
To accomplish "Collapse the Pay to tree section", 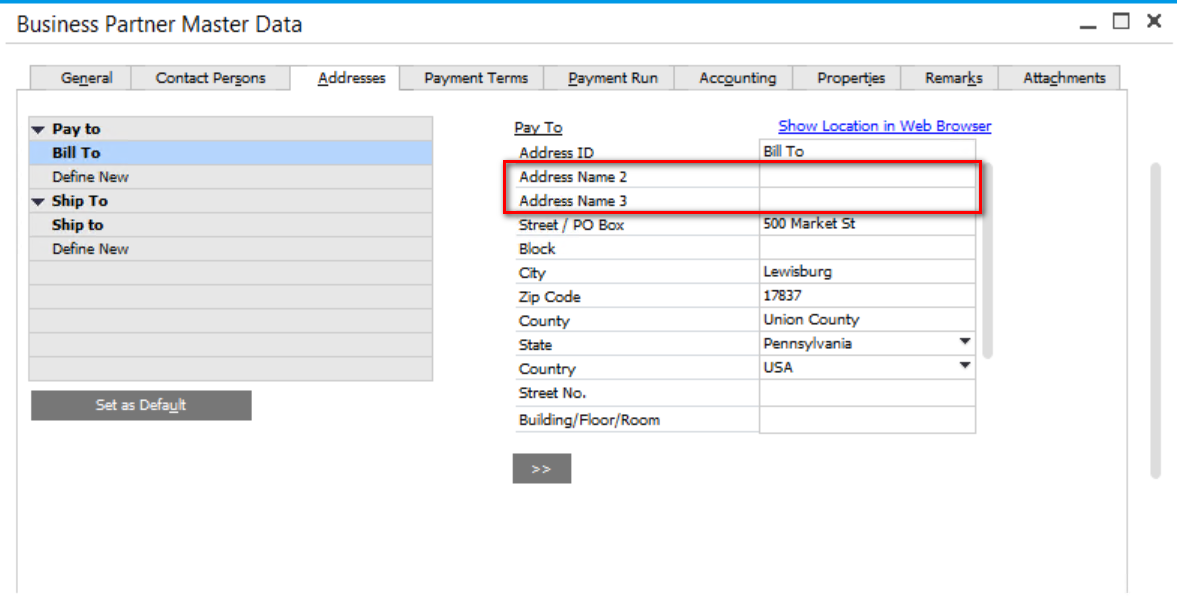I will [39, 130].
